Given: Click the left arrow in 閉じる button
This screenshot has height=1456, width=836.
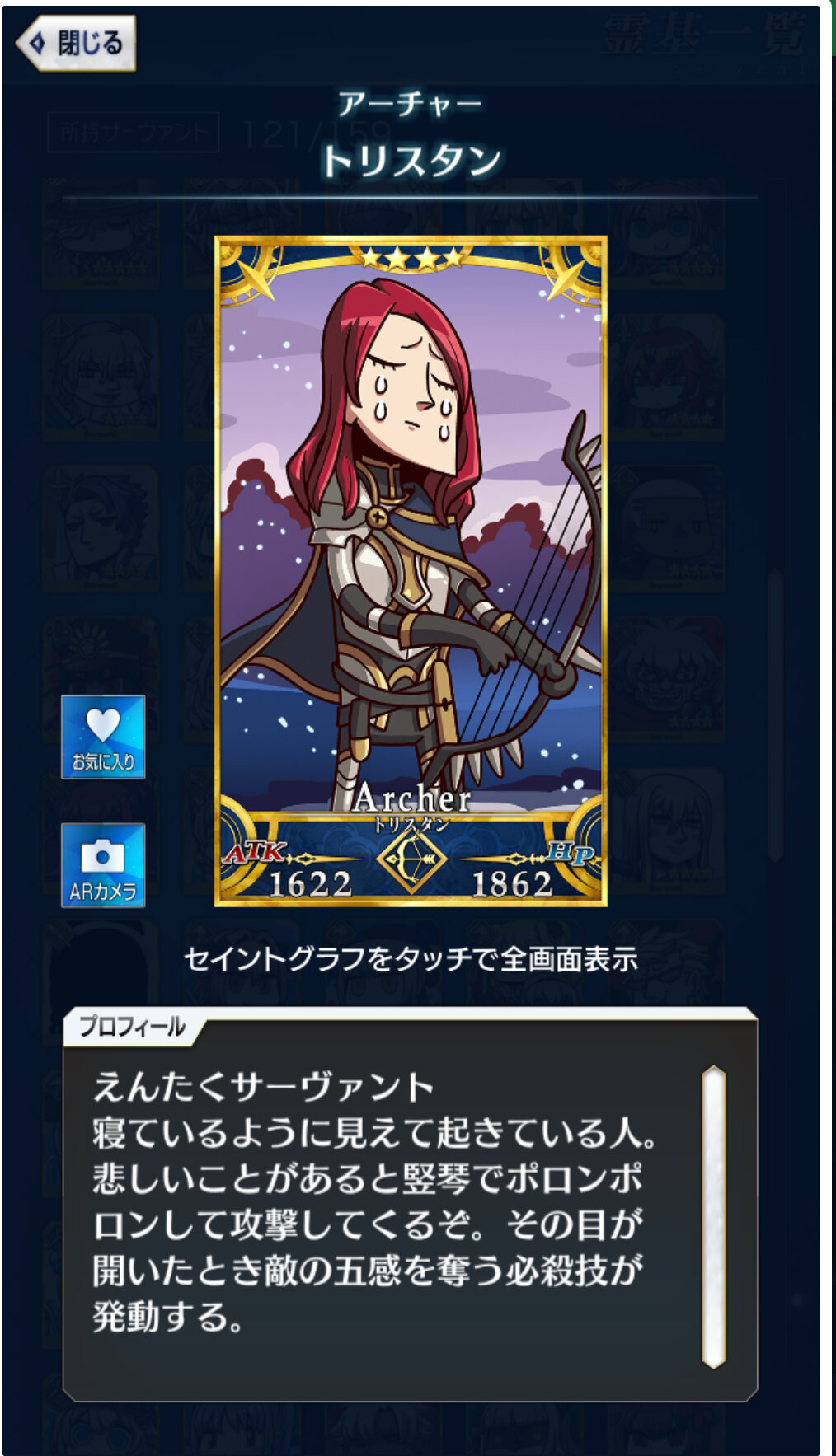Looking at the screenshot, I should point(37,42).
